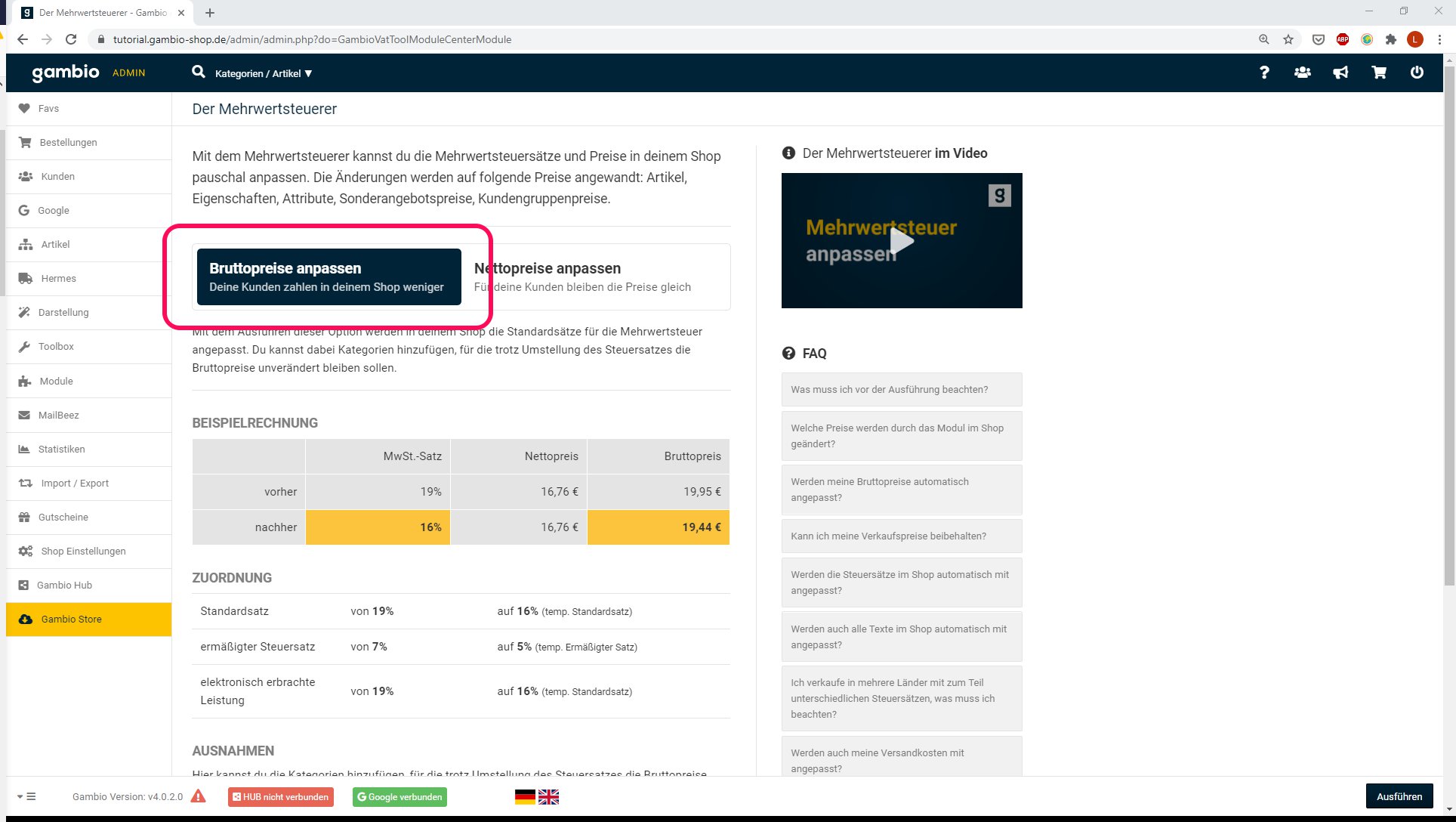
Task: Click the HUB nicht verbunden button
Action: (x=280, y=797)
